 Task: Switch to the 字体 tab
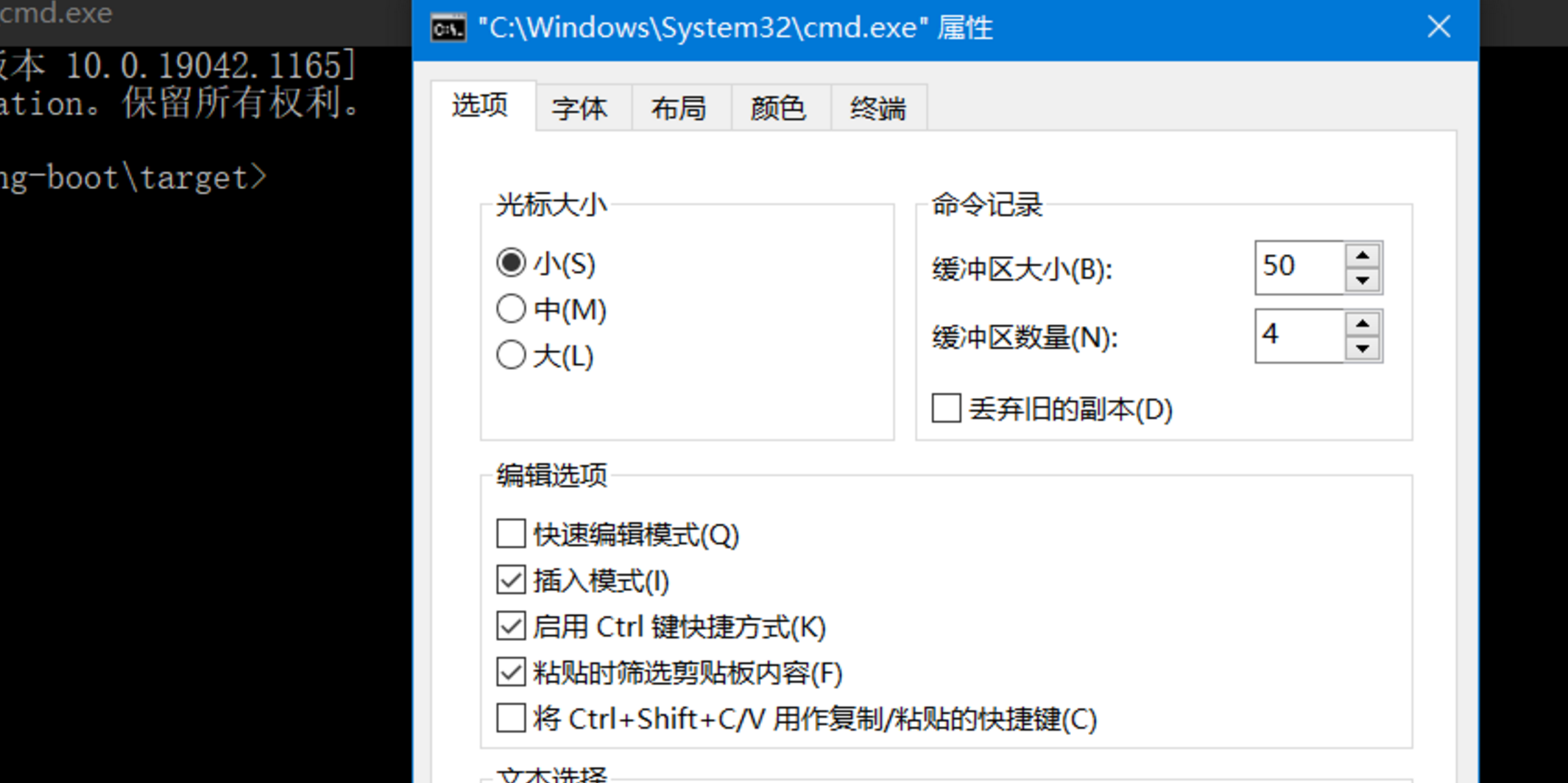pos(581,107)
